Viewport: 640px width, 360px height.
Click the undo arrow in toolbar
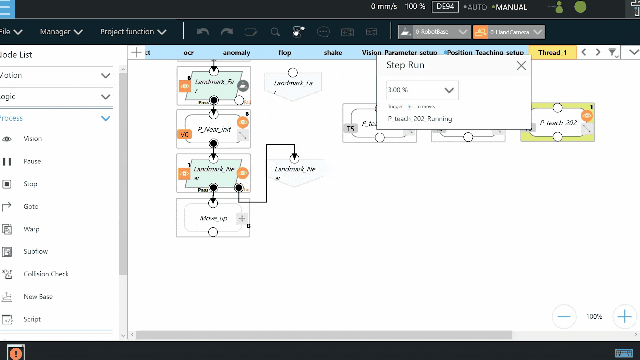point(202,32)
